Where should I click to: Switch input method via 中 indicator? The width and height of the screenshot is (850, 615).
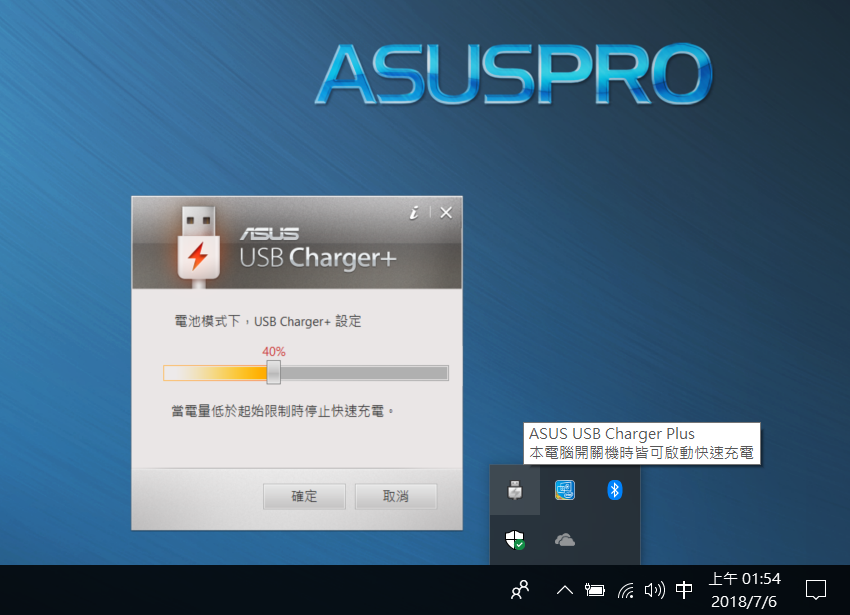click(684, 590)
